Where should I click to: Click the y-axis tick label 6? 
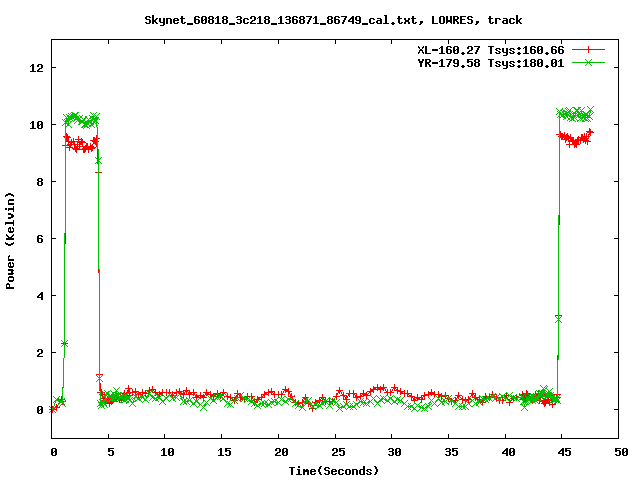coord(40,239)
